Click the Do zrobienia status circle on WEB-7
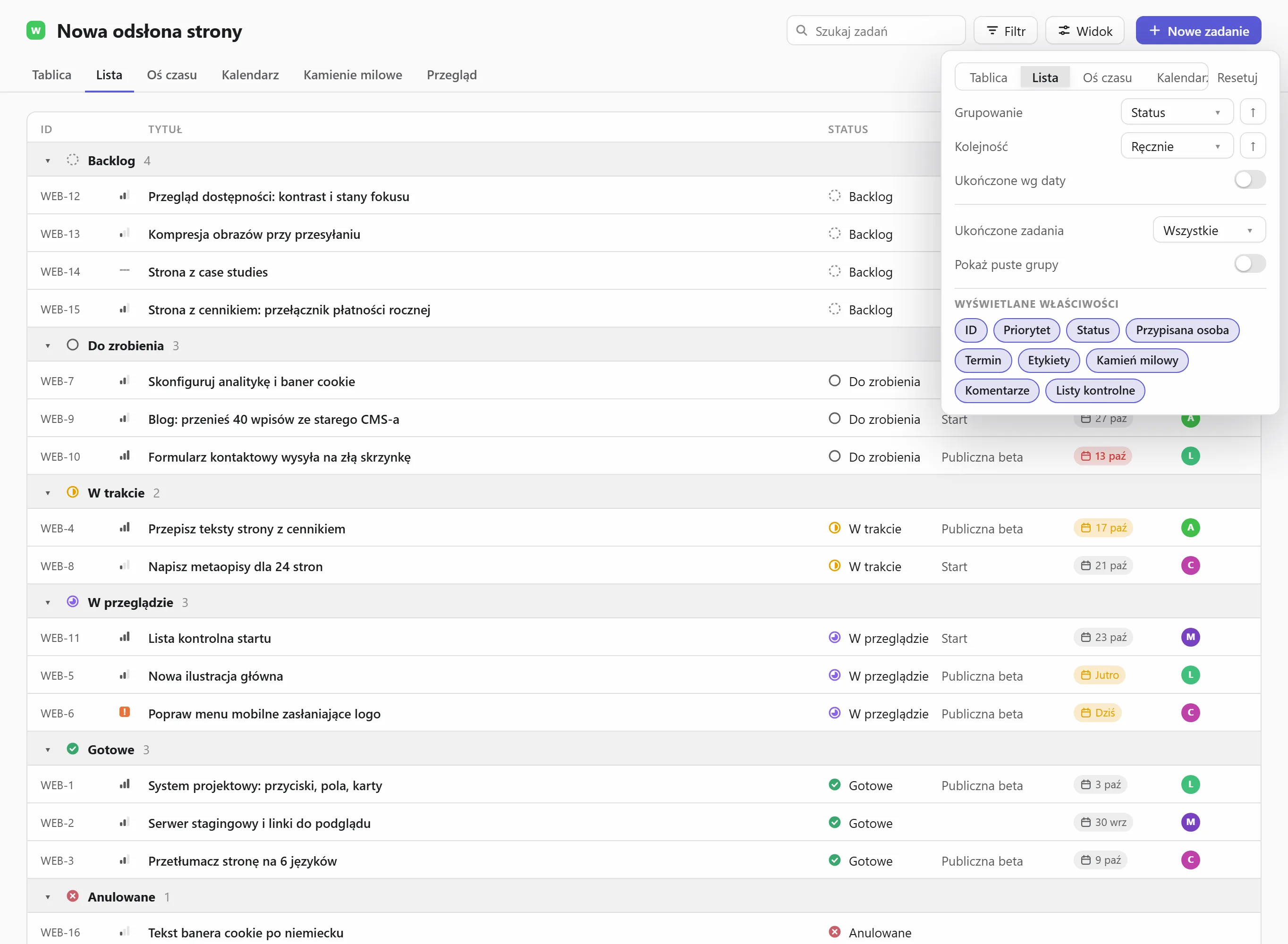Viewport: 1288px width, 944px height. tap(834, 380)
